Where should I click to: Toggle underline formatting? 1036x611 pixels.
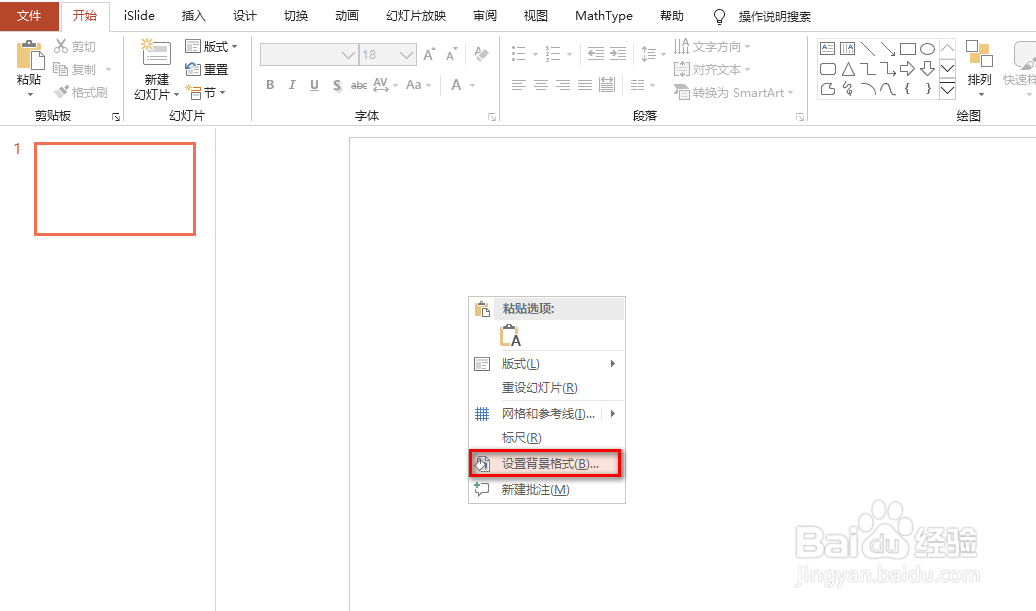(x=313, y=85)
